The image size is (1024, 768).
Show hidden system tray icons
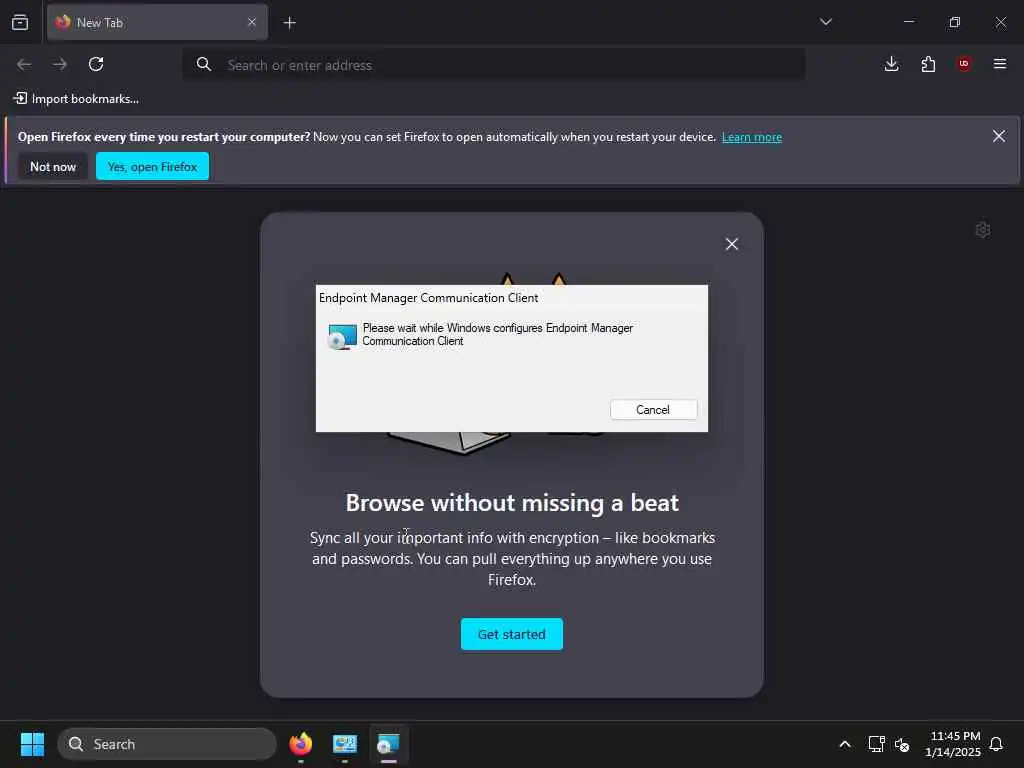point(844,744)
